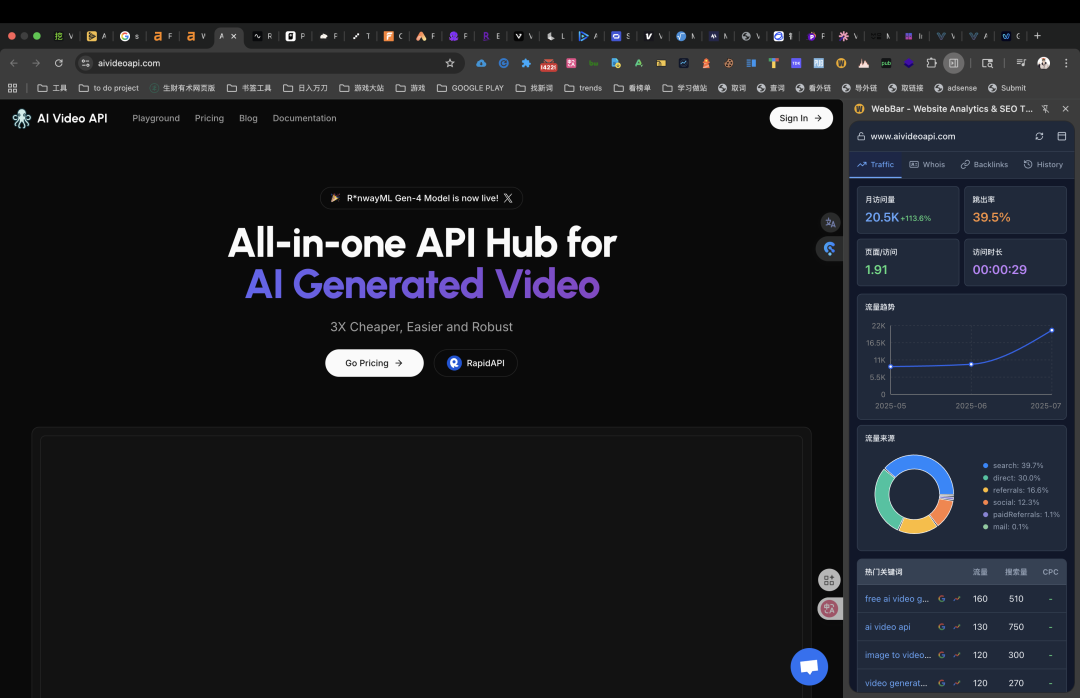The image size is (1080, 698).
Task: Open the Chrome three-dot menu
Action: pyautogui.click(x=1066, y=63)
